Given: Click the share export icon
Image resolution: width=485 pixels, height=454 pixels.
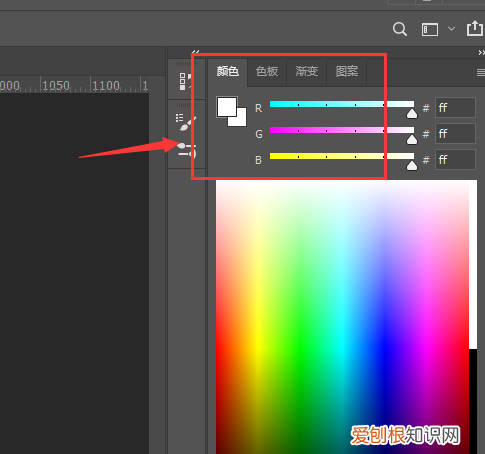Looking at the screenshot, I should [475, 29].
